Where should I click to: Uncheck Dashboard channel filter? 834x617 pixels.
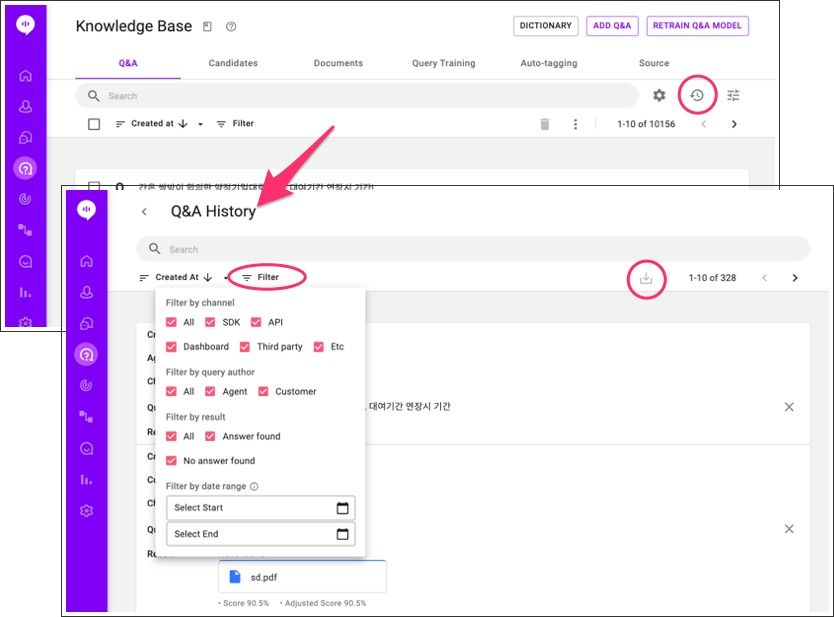tap(171, 347)
